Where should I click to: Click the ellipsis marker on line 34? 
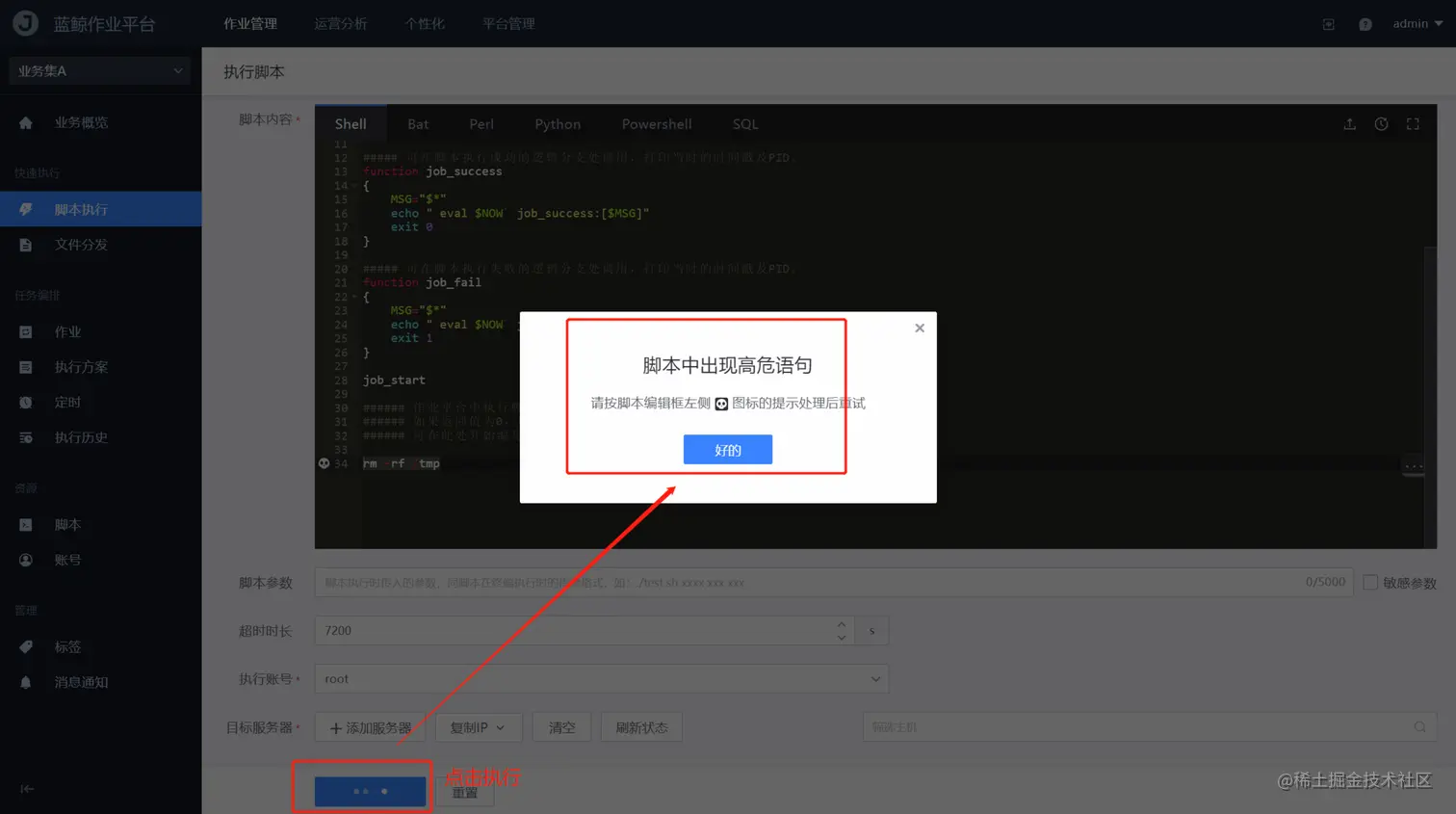pyautogui.click(x=1414, y=465)
